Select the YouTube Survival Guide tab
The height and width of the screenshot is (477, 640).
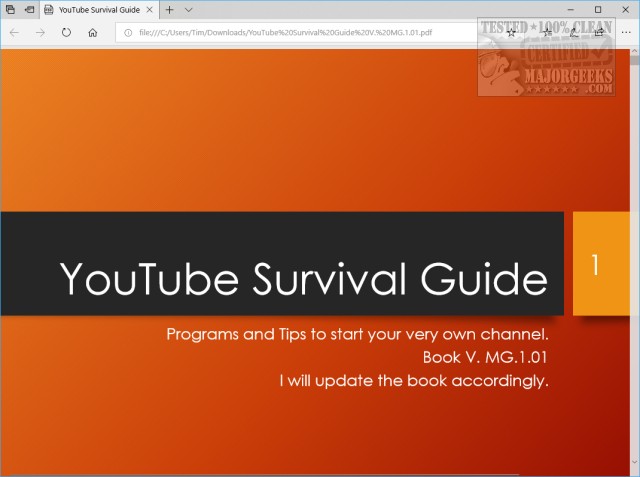click(x=98, y=10)
